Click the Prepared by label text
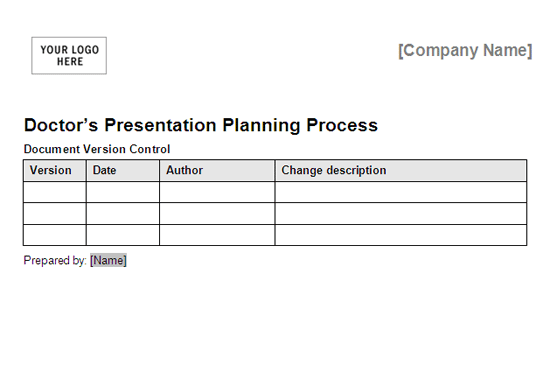The image size is (550, 365). (x=55, y=261)
